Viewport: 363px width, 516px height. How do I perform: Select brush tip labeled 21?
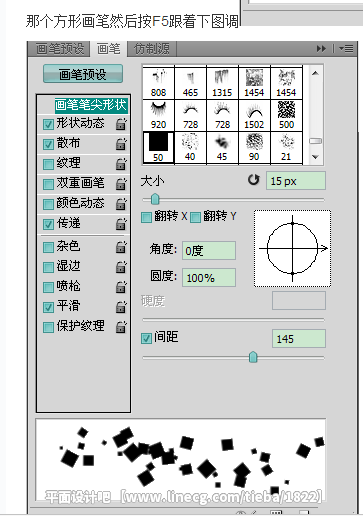click(x=286, y=147)
